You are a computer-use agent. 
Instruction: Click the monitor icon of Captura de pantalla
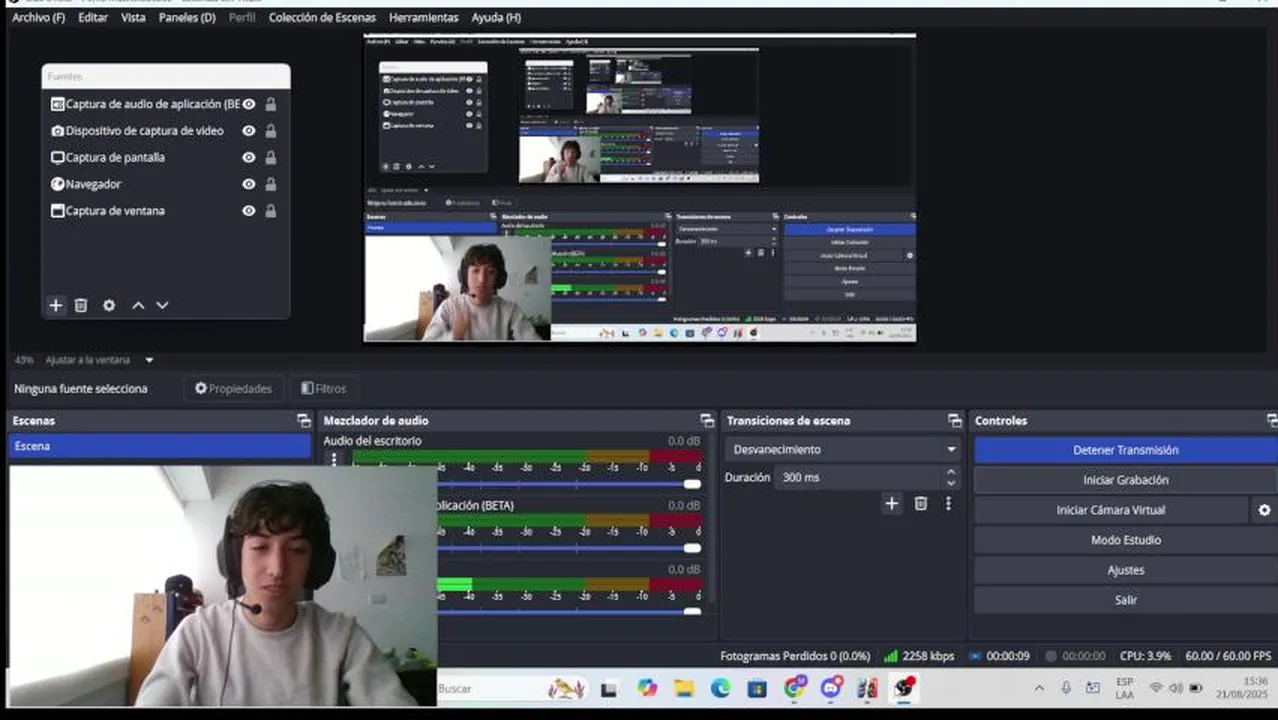coord(57,157)
